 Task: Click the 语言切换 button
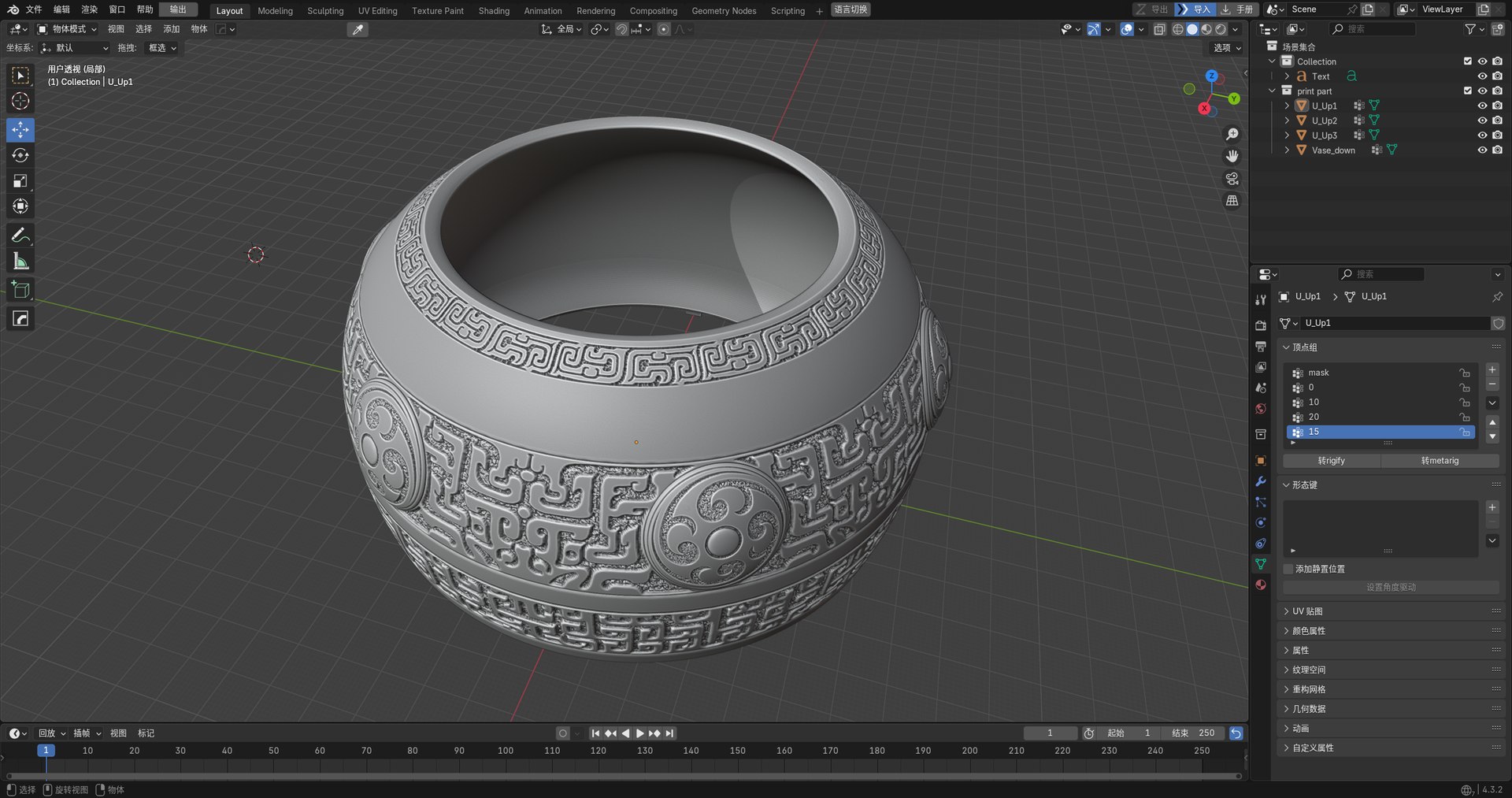pos(850,9)
